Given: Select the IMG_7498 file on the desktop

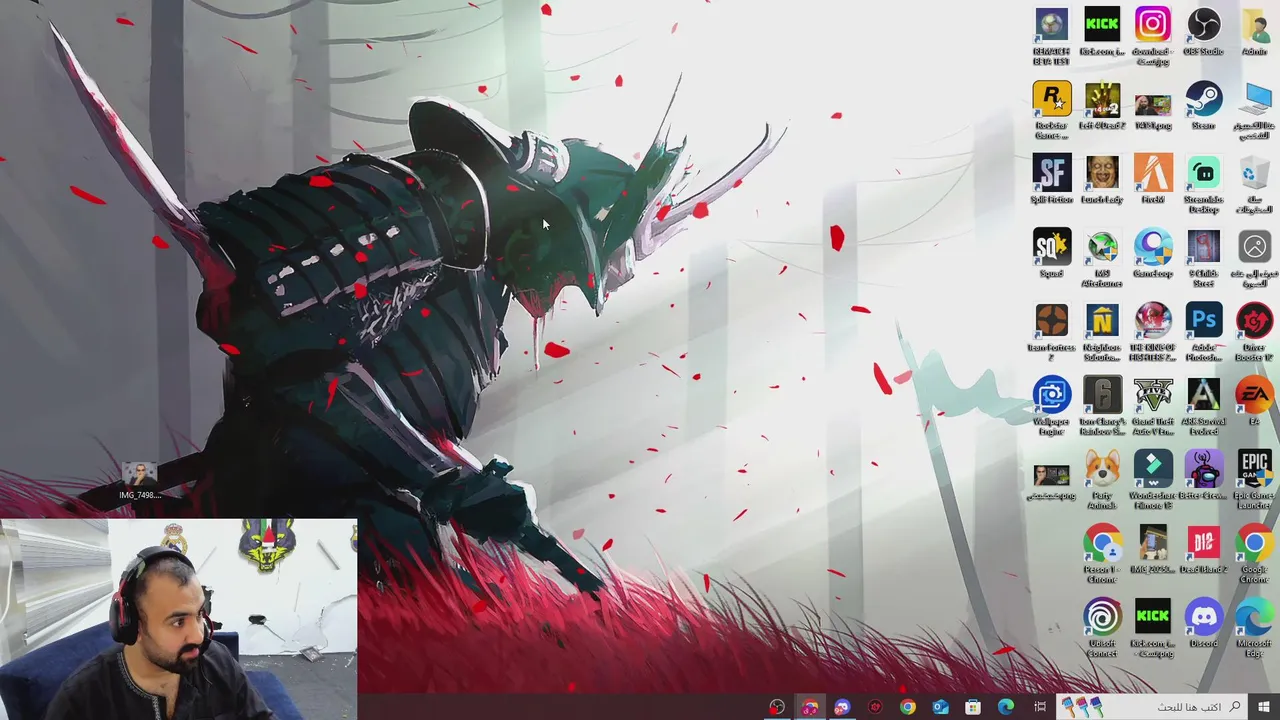Looking at the screenshot, I should 139,481.
